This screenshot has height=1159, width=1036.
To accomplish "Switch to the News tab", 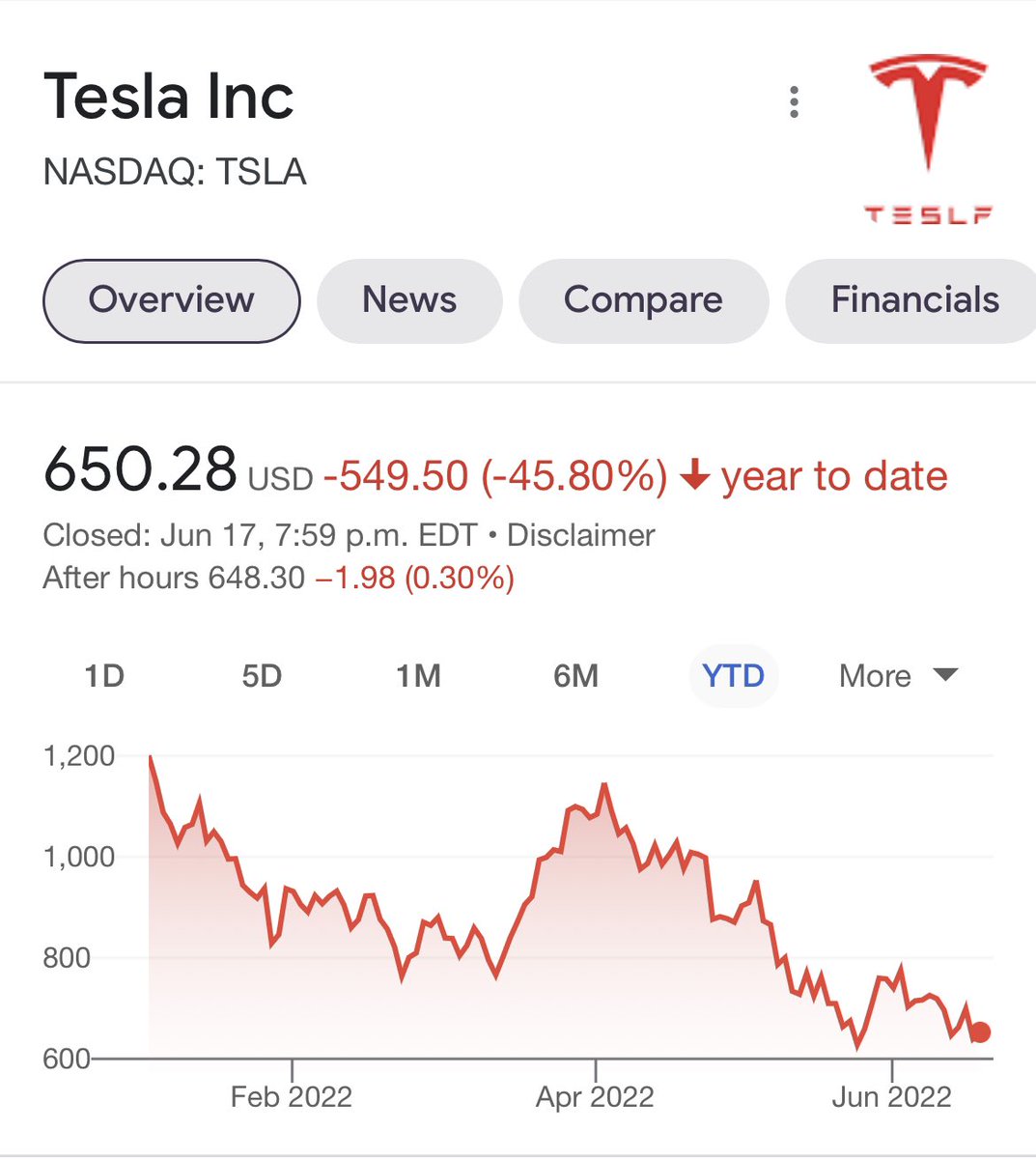I will (409, 300).
